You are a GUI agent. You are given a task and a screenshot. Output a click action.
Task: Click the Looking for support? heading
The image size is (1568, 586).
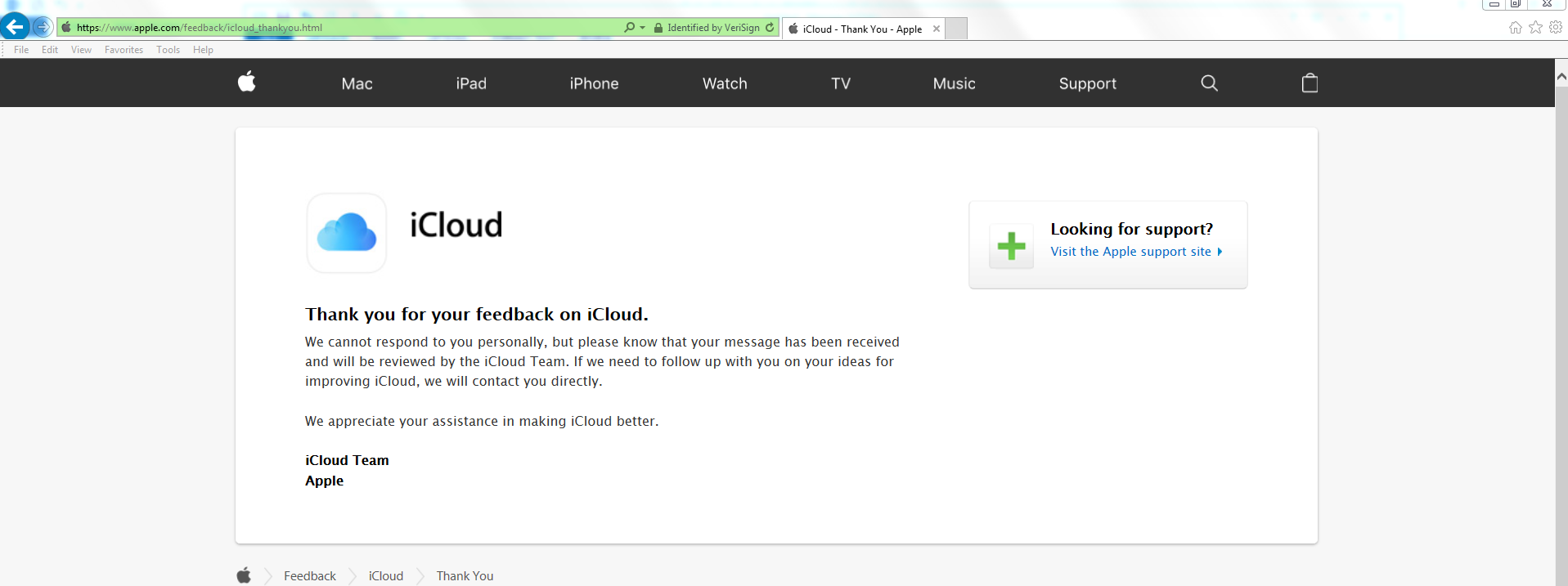click(1131, 229)
